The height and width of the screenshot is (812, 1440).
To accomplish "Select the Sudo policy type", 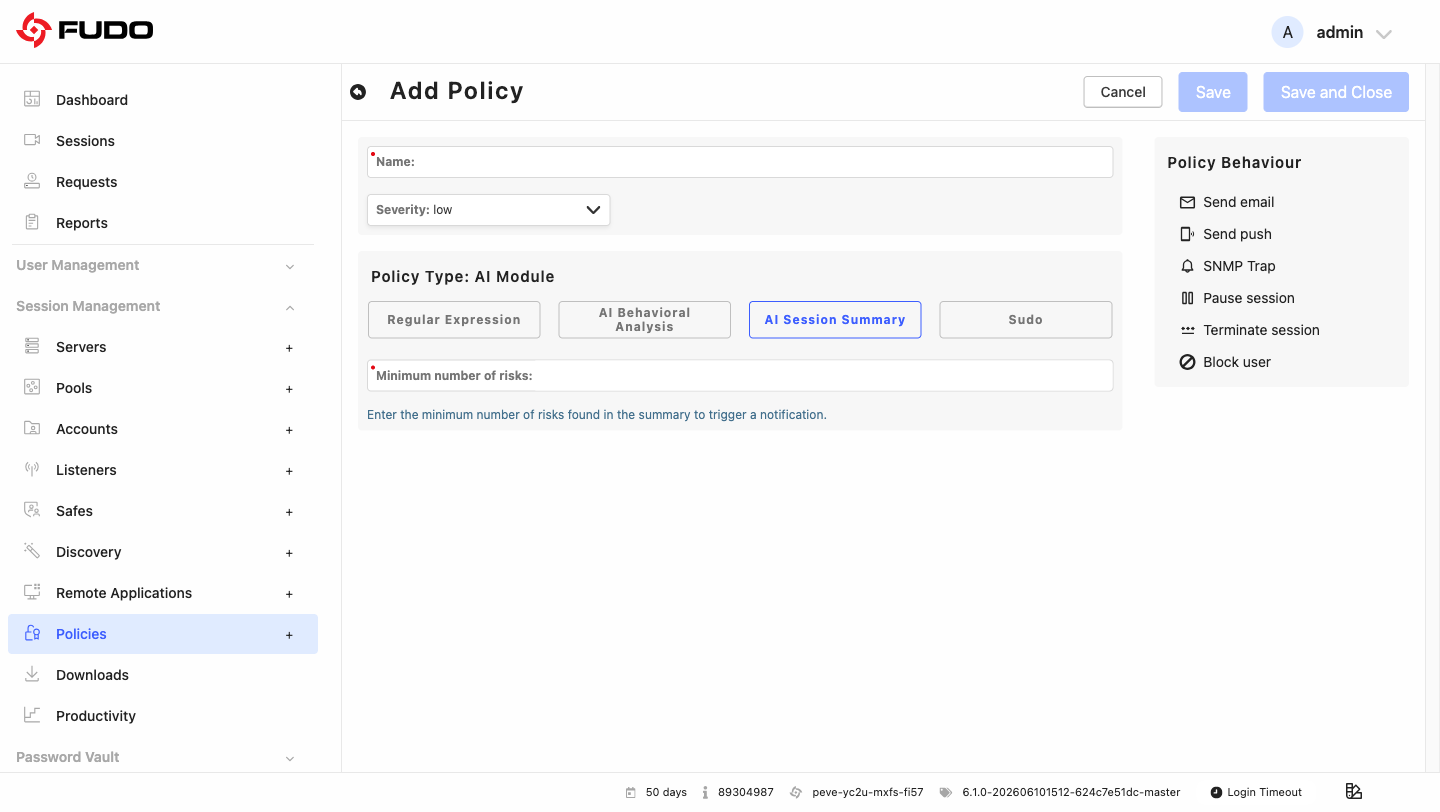I will 1026,320.
